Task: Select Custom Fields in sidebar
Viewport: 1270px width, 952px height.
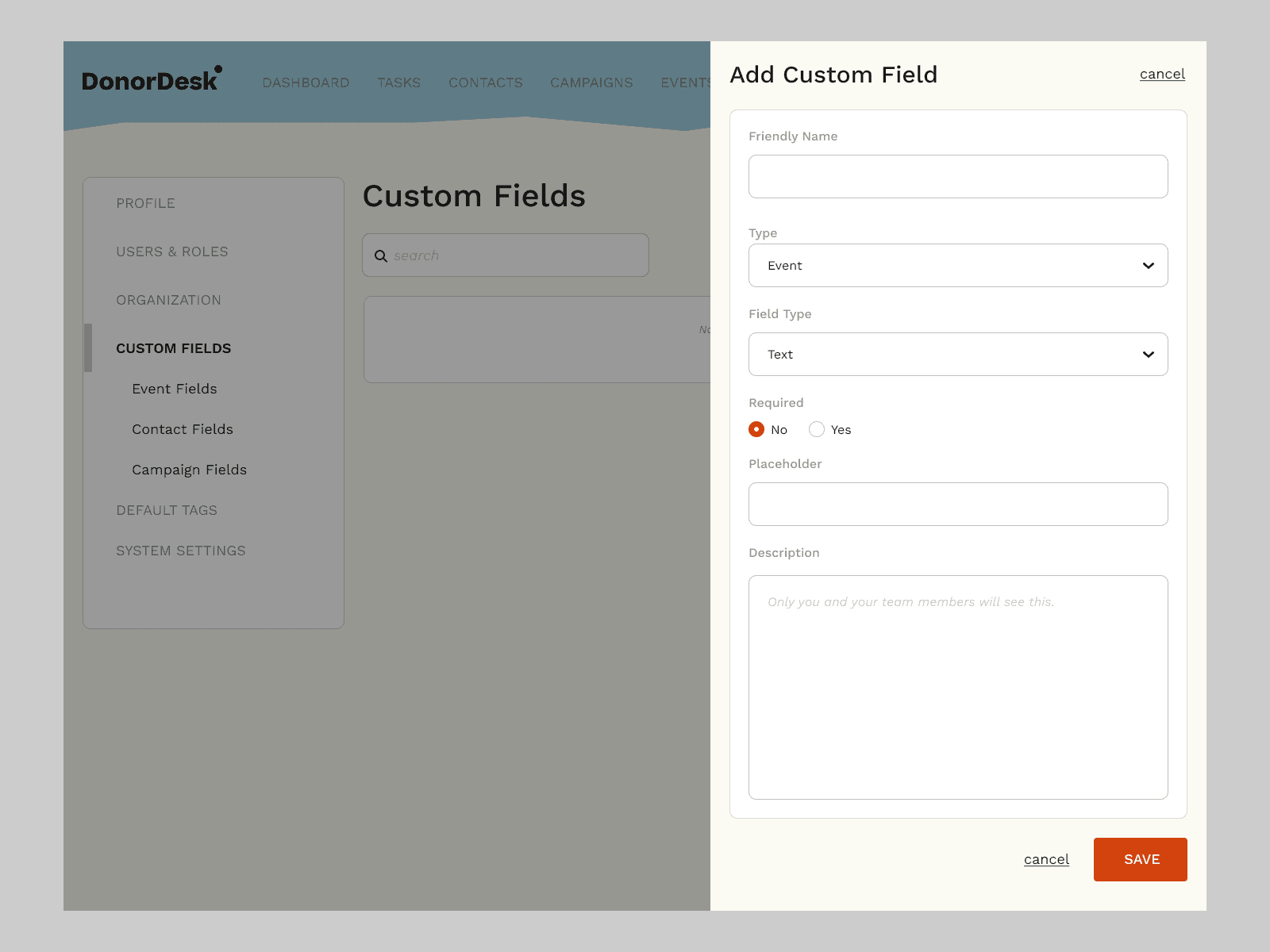Action: pos(174,348)
